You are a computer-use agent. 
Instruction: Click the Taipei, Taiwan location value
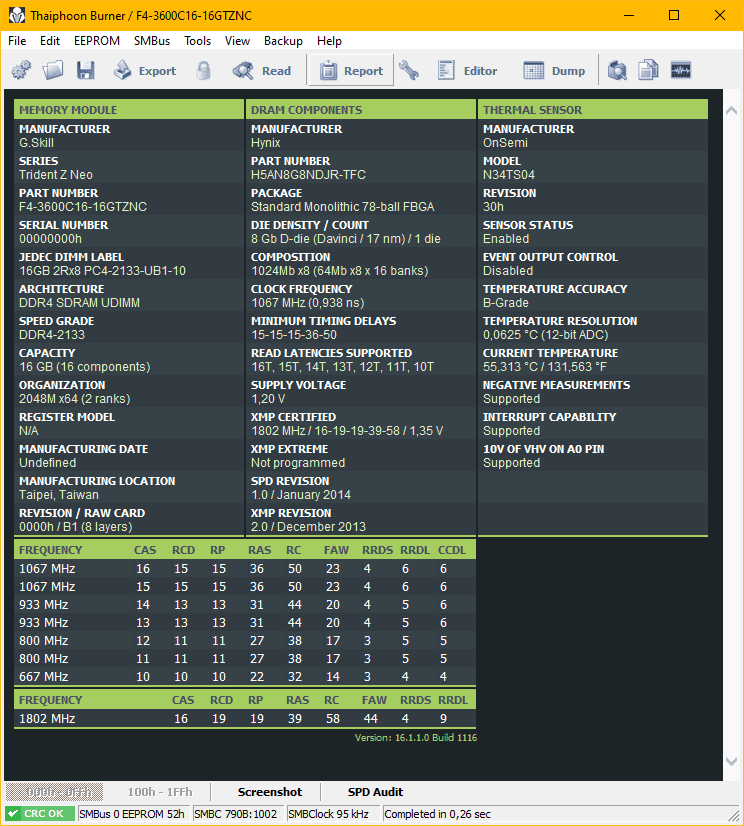pyautogui.click(x=59, y=495)
